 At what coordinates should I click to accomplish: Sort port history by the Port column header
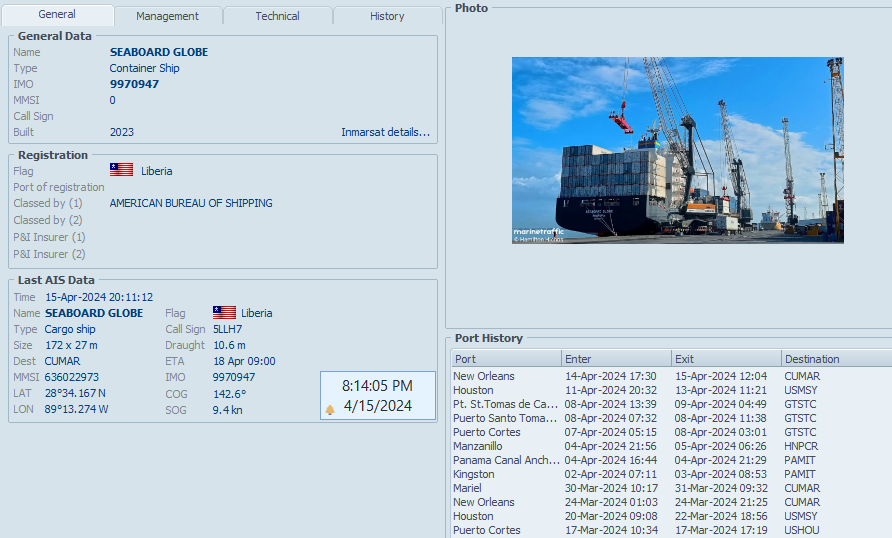506,359
